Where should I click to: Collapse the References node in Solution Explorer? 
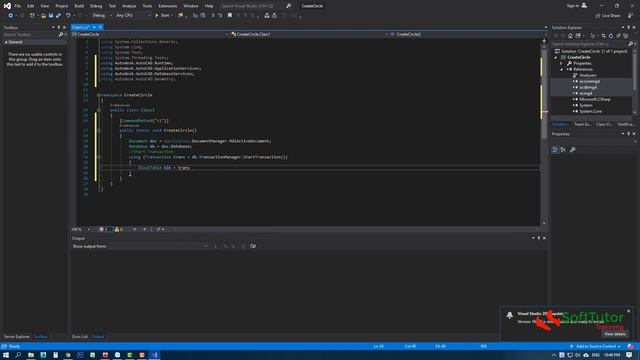pos(561,69)
